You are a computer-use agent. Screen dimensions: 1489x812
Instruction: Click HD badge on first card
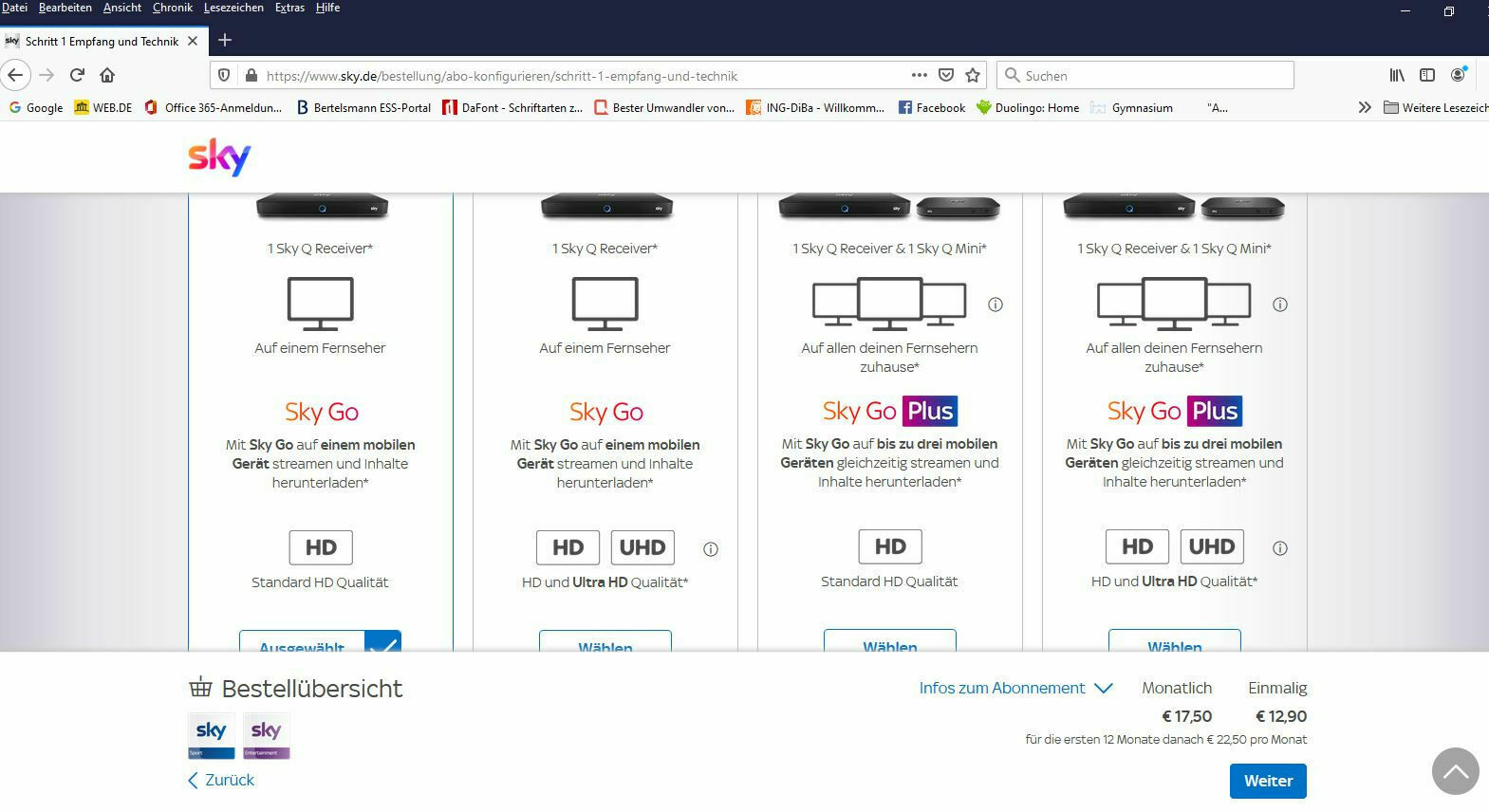coord(321,547)
